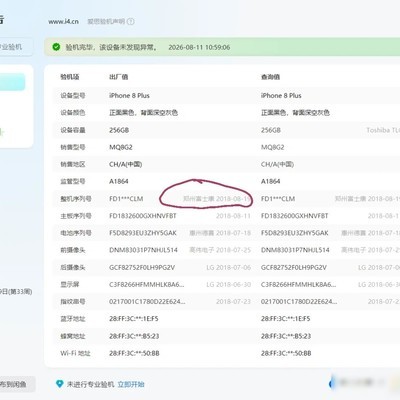Select the 验机完毕，该设备未发现异常 message

(x=111, y=47)
